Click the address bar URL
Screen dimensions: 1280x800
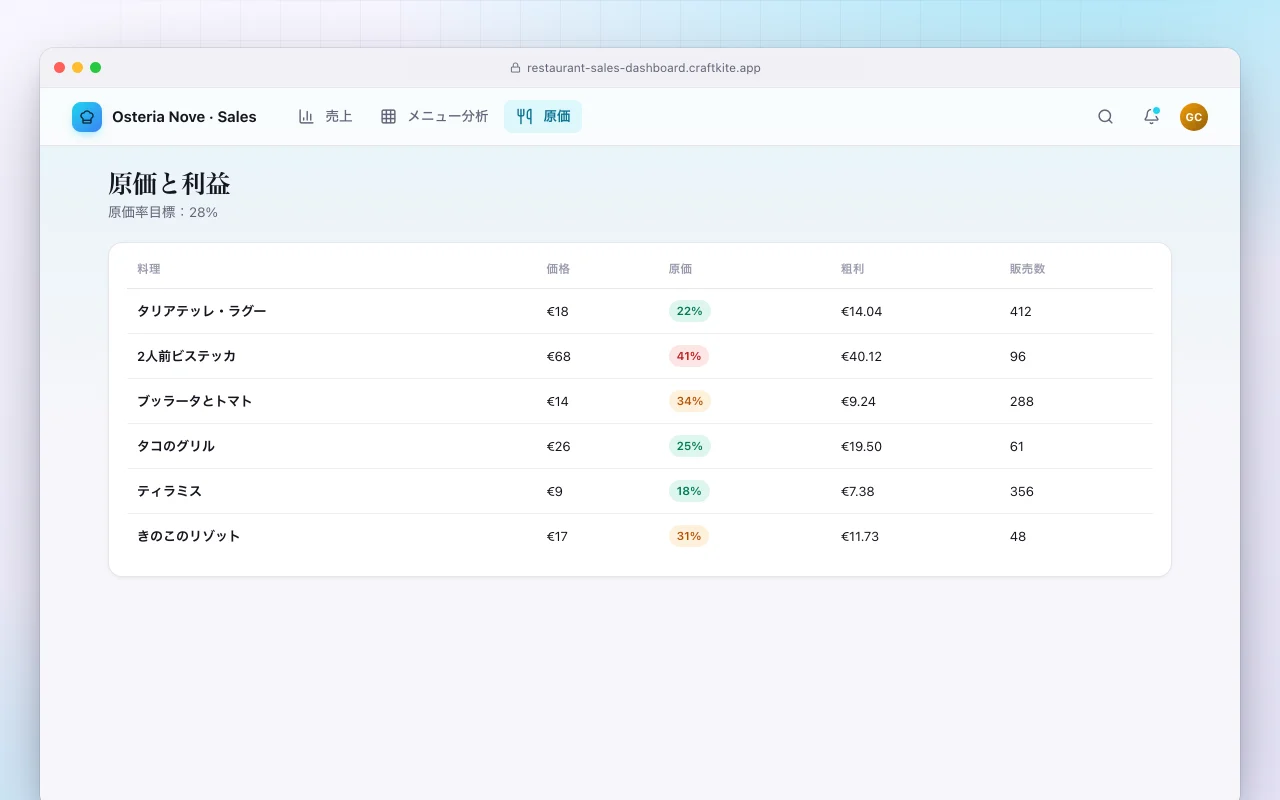click(x=644, y=68)
